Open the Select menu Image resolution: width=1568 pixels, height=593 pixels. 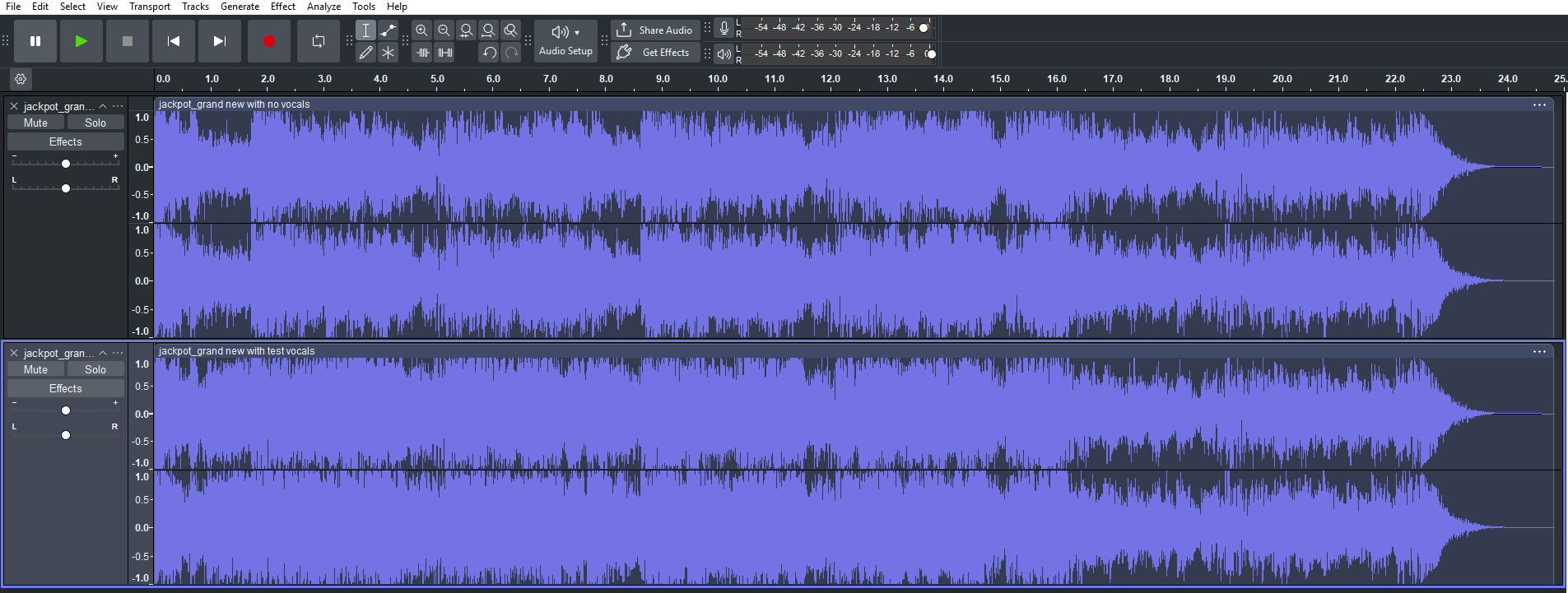72,7
